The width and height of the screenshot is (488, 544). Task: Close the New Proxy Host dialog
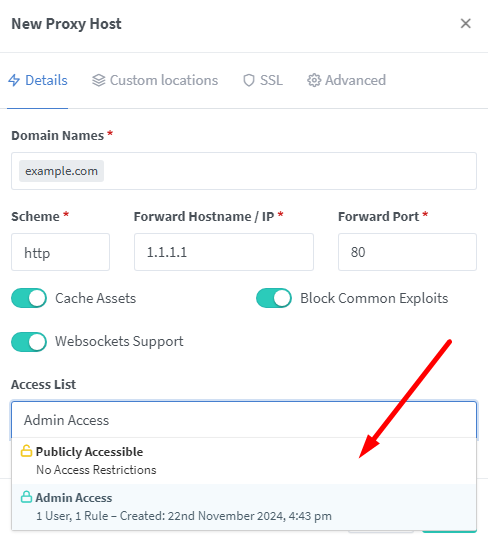point(465,24)
